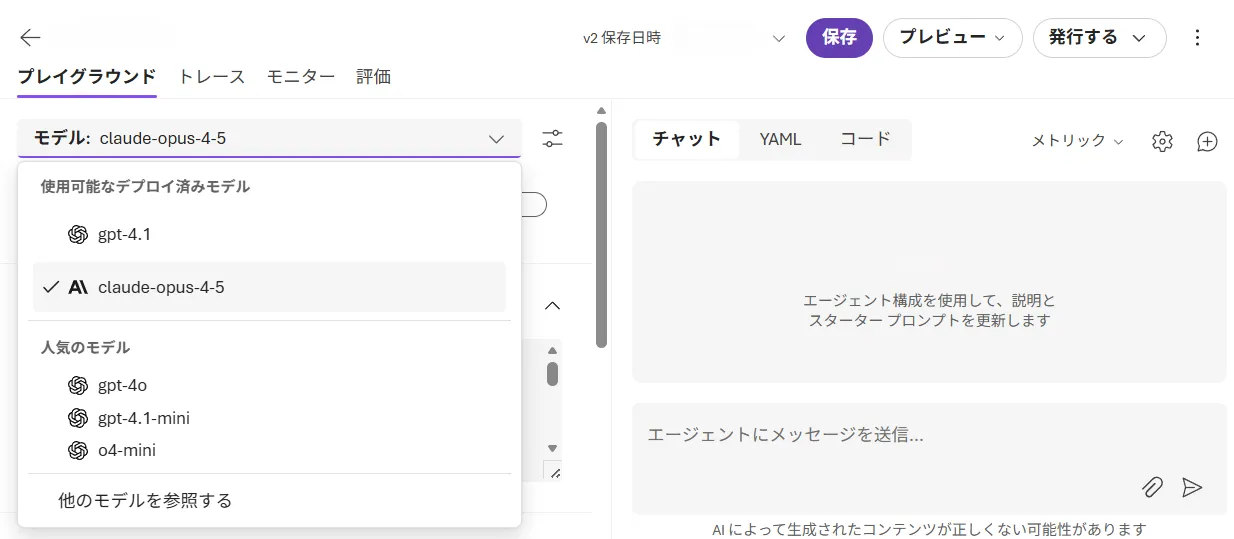
Task: Send message with paper plane icon
Action: 1192,487
